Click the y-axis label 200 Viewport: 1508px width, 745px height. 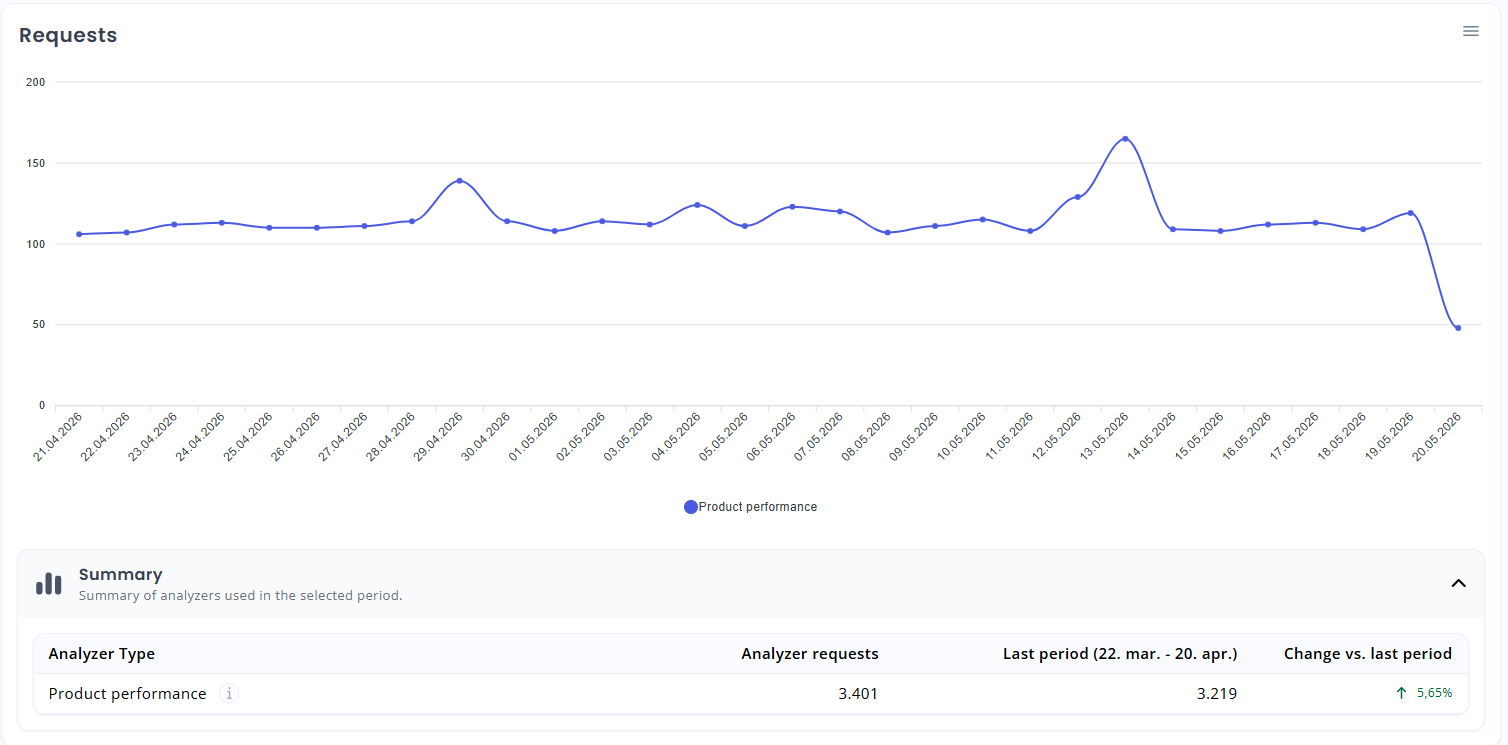(x=36, y=82)
